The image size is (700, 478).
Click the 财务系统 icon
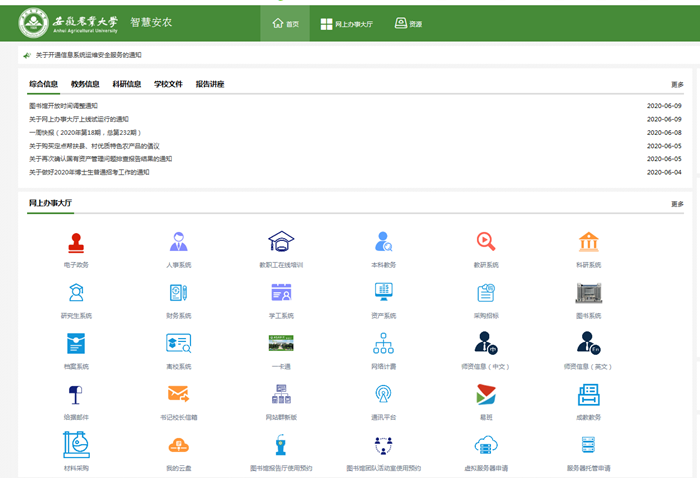(x=178, y=293)
